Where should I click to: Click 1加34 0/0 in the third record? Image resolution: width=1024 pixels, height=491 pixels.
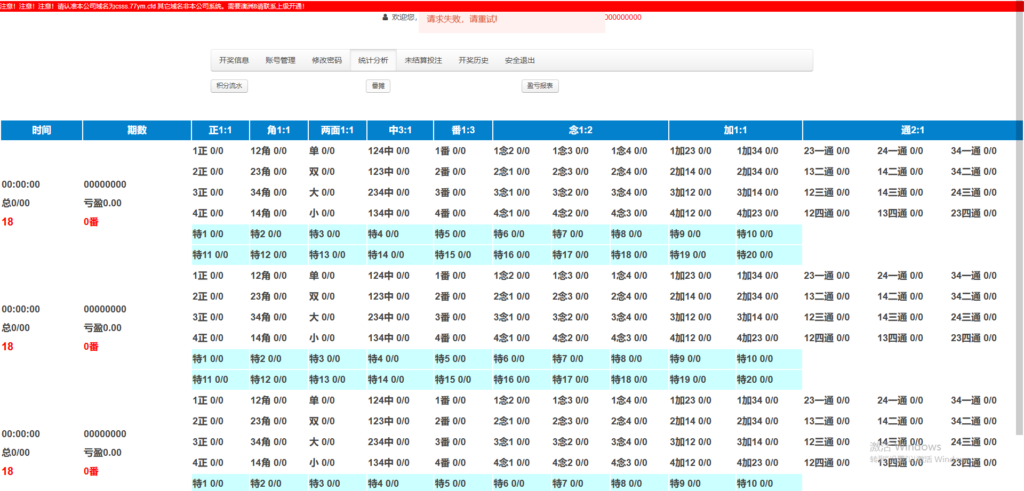pos(758,400)
